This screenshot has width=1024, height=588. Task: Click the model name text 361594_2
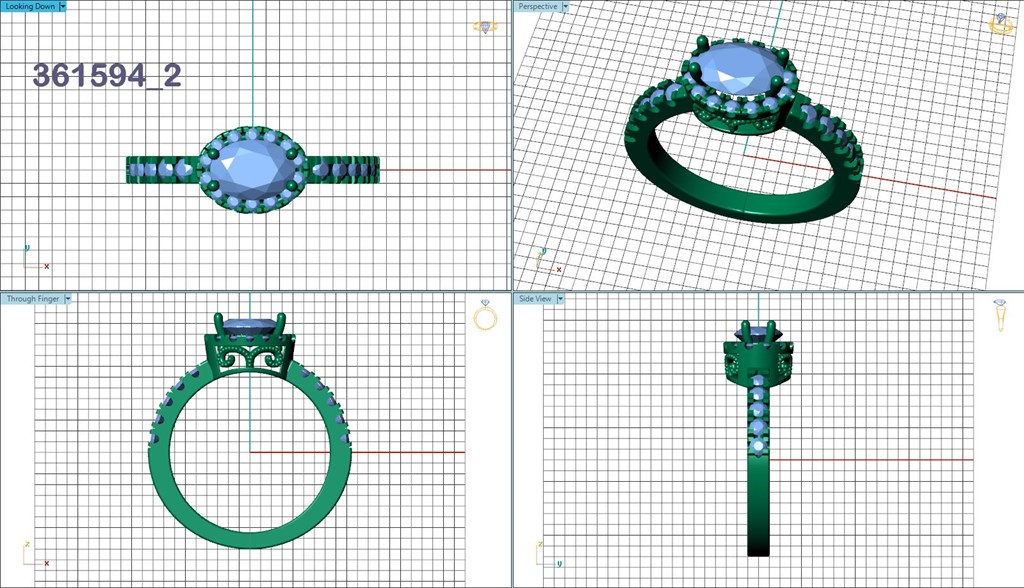click(x=107, y=76)
